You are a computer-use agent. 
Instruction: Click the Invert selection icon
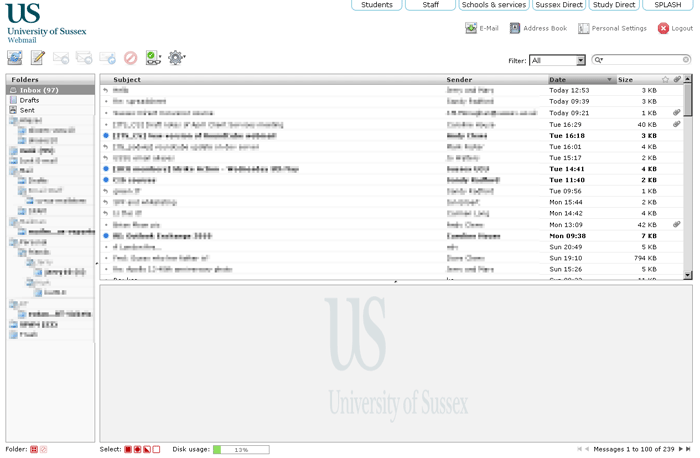(147, 449)
